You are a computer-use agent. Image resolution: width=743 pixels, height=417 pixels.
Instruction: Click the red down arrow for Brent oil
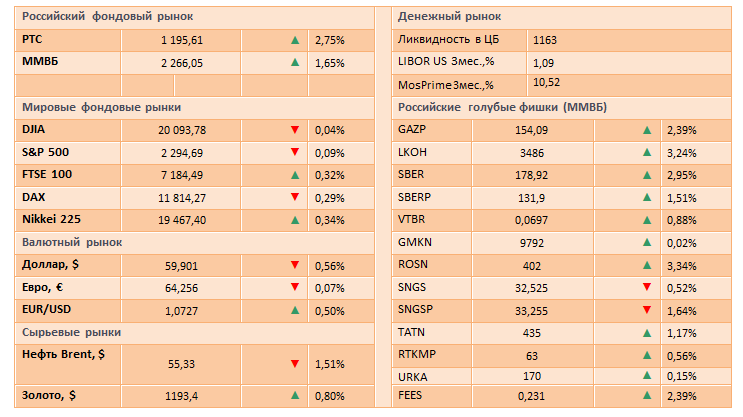[x=295, y=364]
